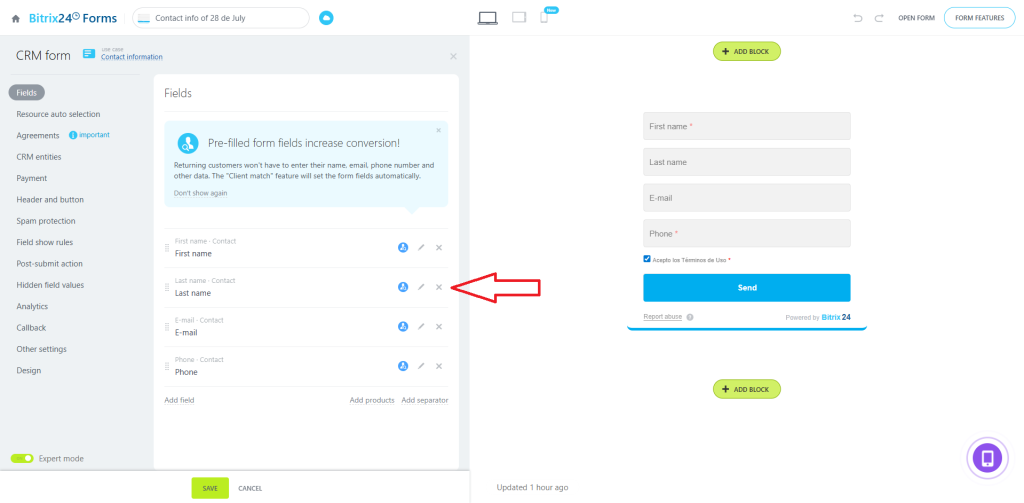Toggle the Expert mode switch
This screenshot has width=1024, height=503.
pos(22,458)
